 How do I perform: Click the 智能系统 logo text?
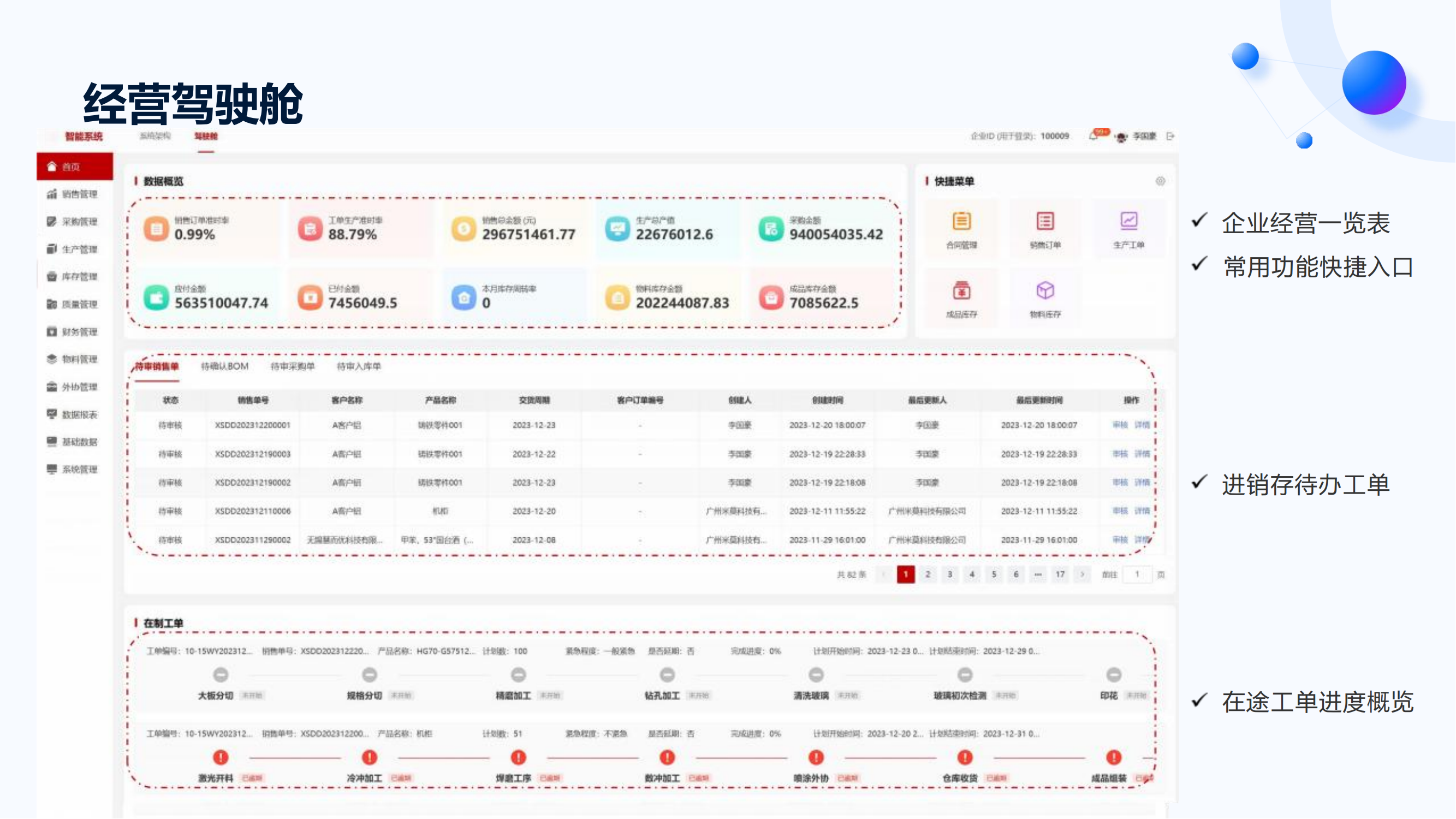tap(84, 136)
